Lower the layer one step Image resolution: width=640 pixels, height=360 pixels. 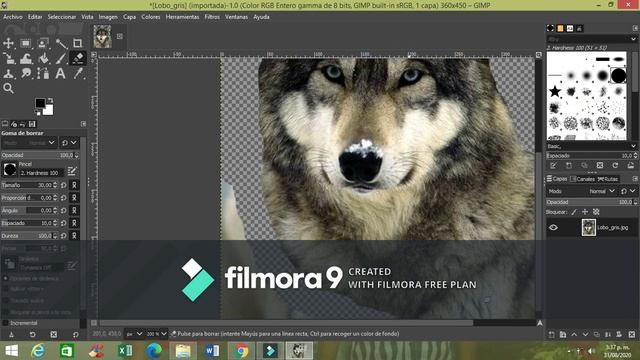[x=585, y=334]
